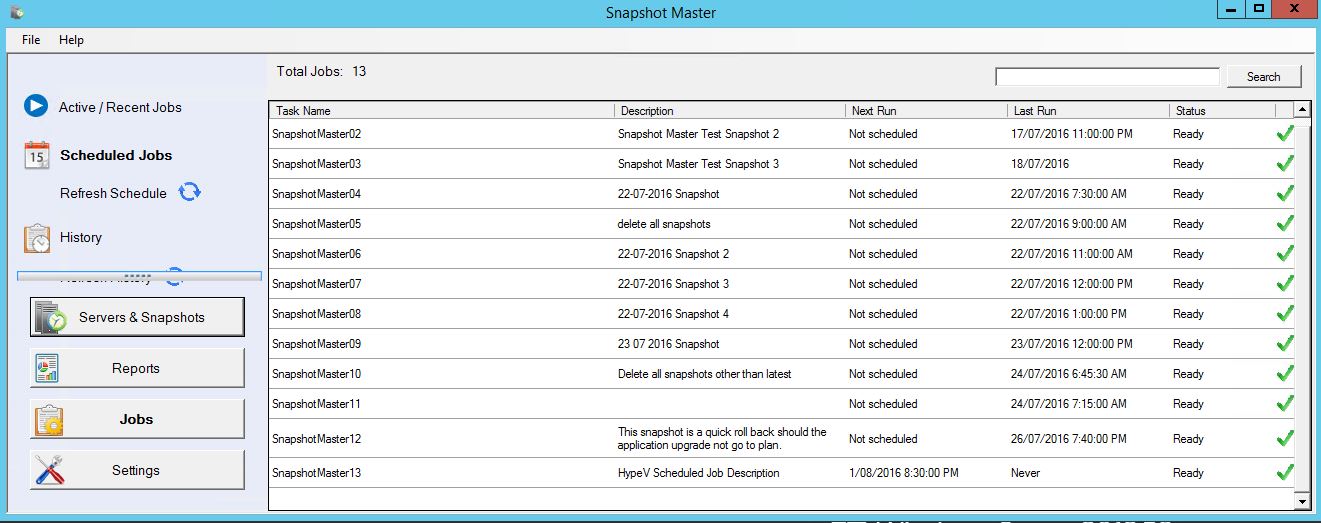
Task: Click the search text field
Action: point(1107,77)
